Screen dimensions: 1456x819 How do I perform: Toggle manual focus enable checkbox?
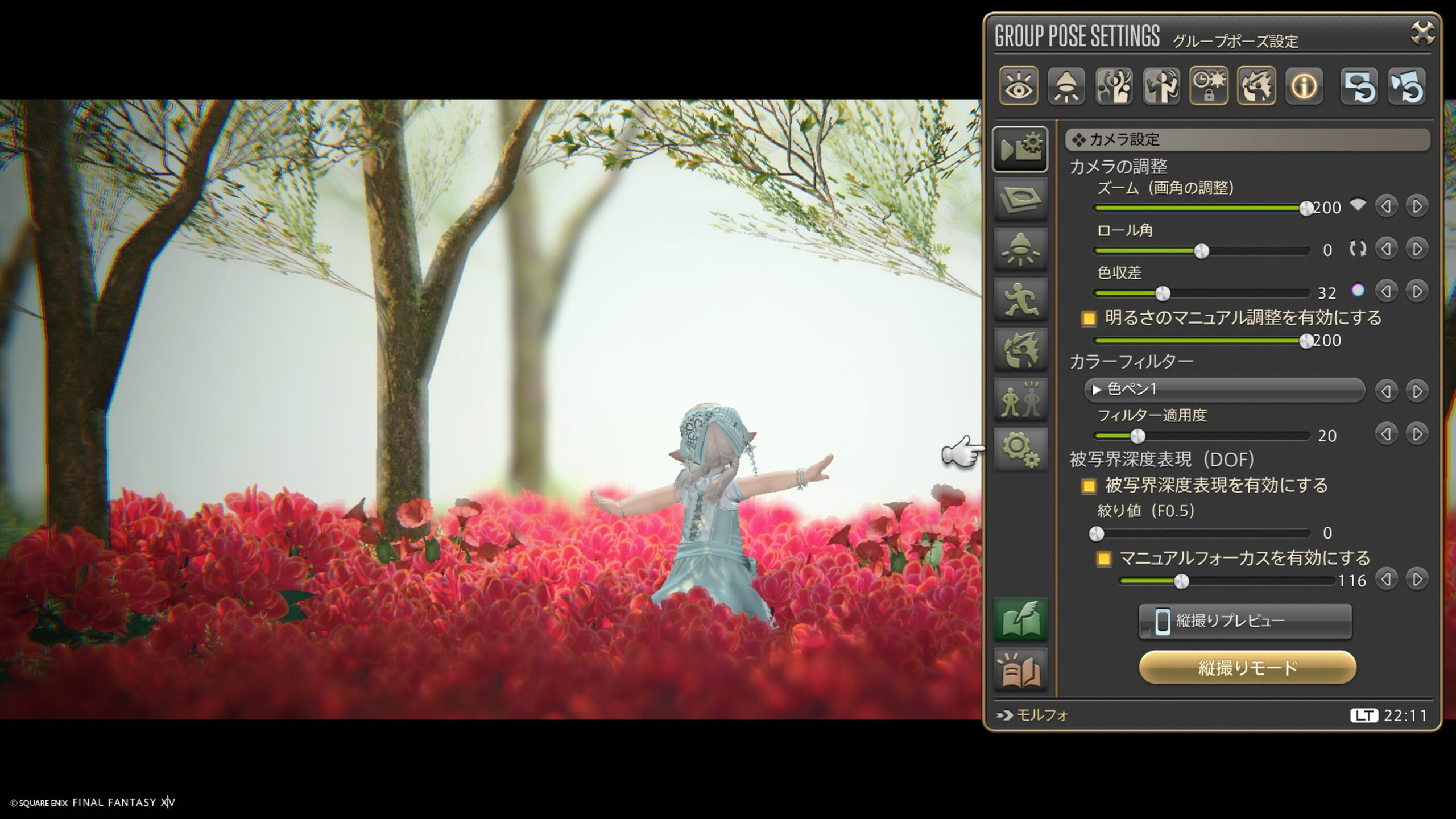(x=1103, y=559)
